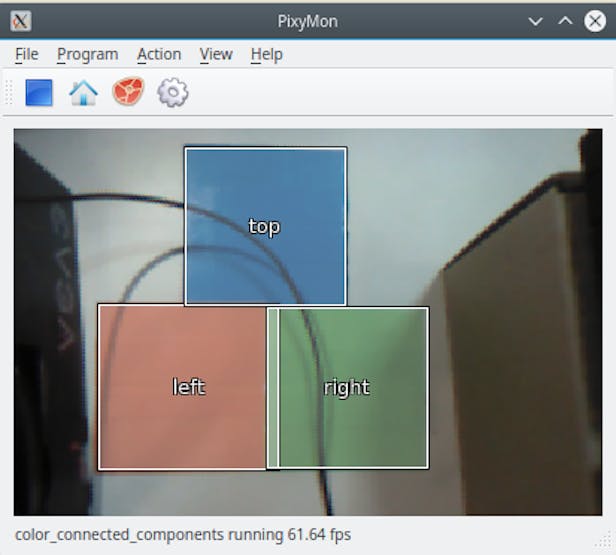Click the blue detected block labeled top

coord(266,226)
